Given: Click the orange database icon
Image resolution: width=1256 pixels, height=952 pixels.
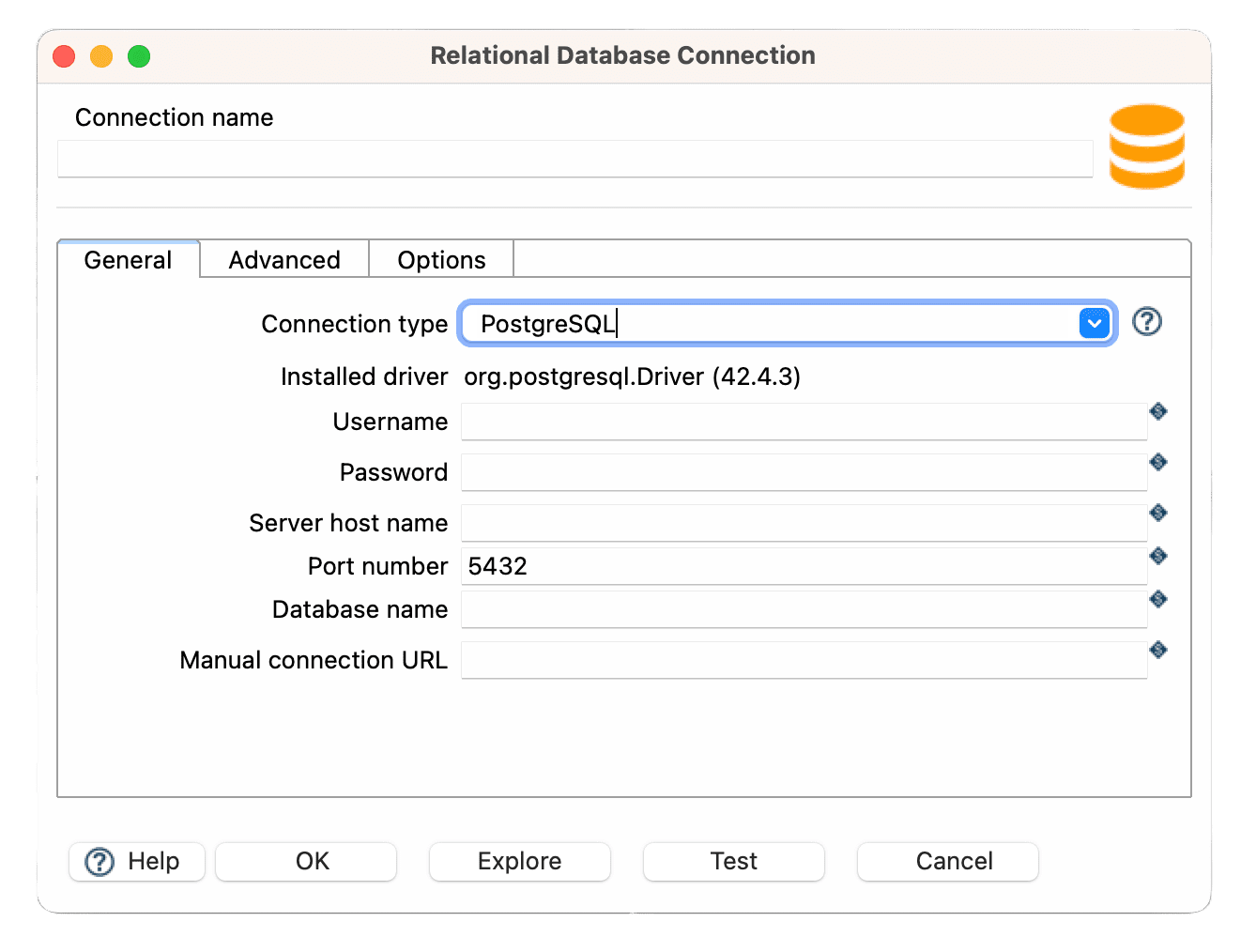Looking at the screenshot, I should click(1147, 146).
